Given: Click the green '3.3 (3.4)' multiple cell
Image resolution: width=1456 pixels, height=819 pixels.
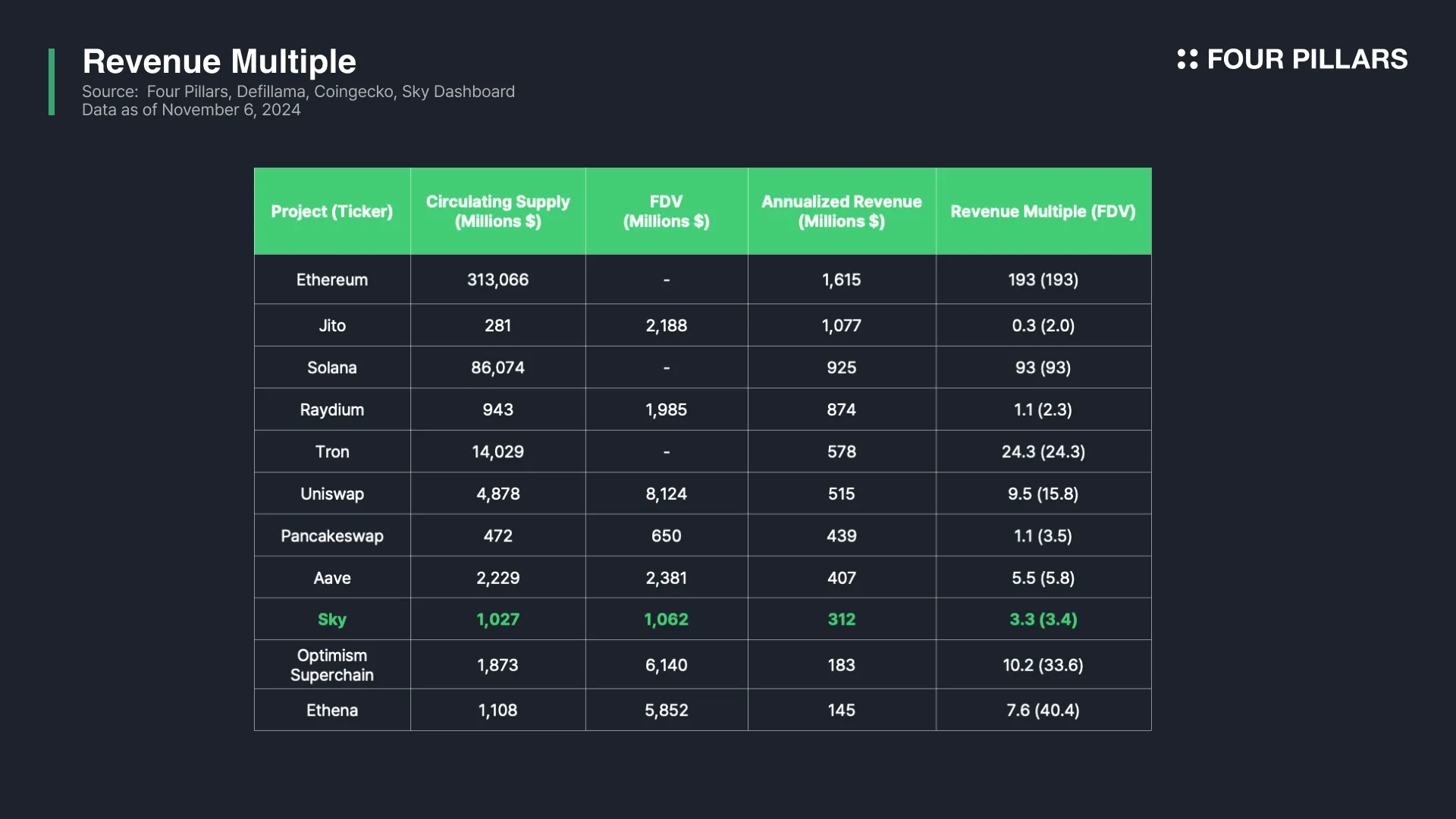Looking at the screenshot, I should (1043, 620).
